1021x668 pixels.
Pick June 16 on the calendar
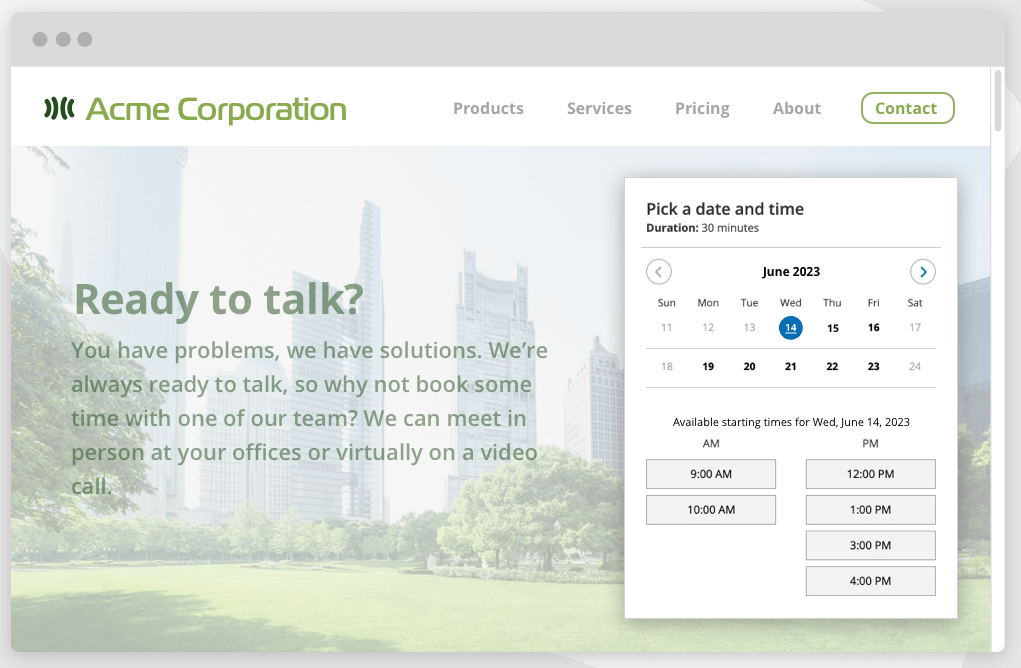pyautogui.click(x=874, y=327)
